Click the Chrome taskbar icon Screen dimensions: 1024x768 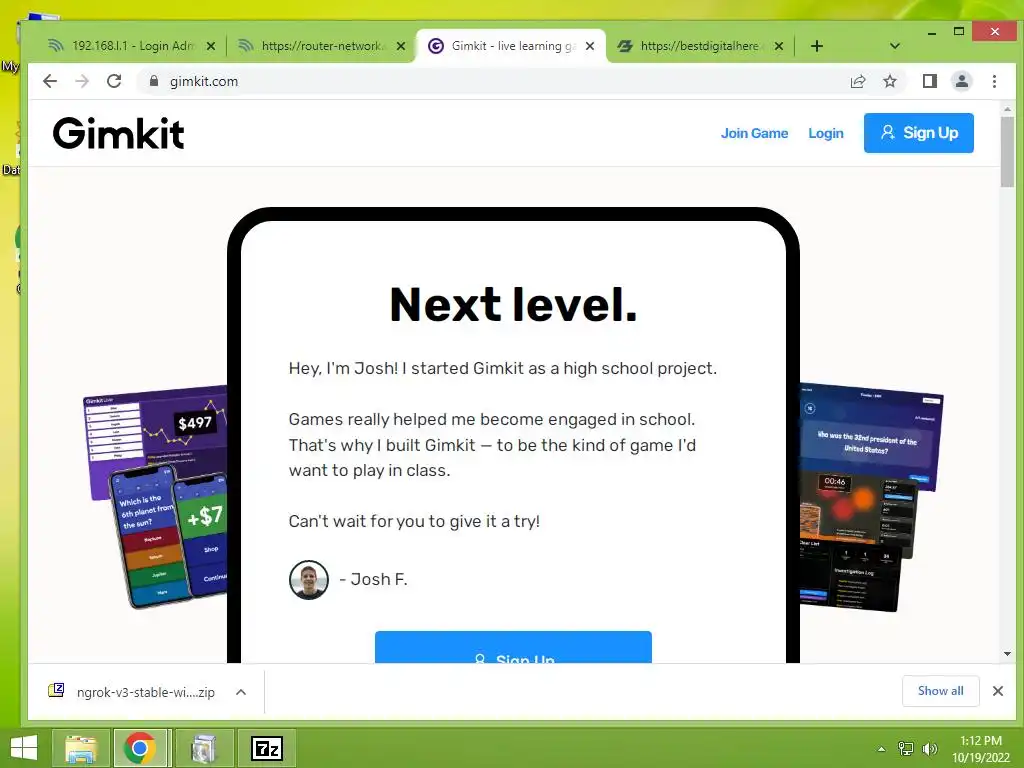(140, 748)
